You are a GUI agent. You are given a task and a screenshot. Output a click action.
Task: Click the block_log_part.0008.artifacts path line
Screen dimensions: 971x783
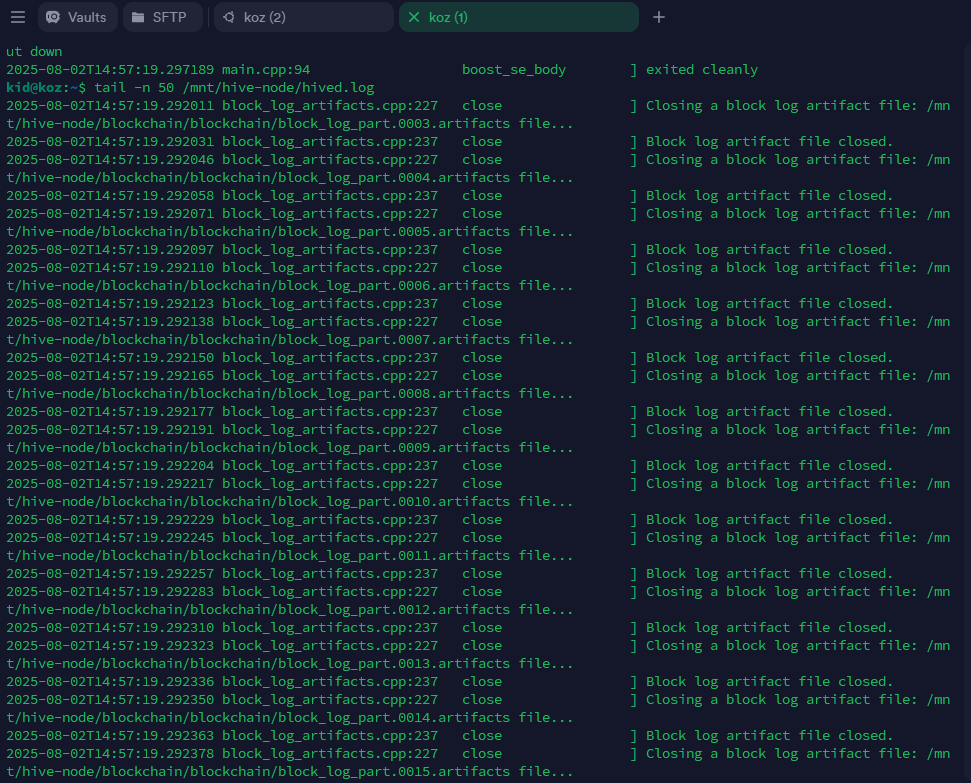[x=290, y=393]
